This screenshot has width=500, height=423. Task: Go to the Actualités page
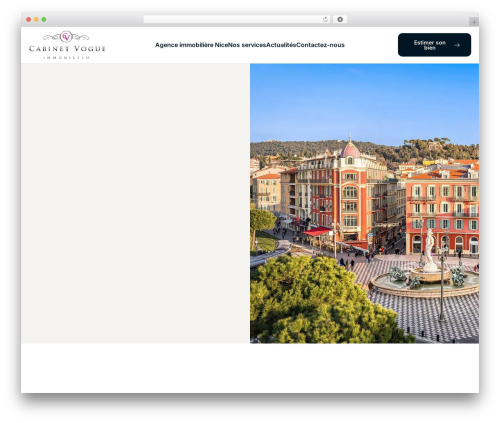click(x=281, y=45)
